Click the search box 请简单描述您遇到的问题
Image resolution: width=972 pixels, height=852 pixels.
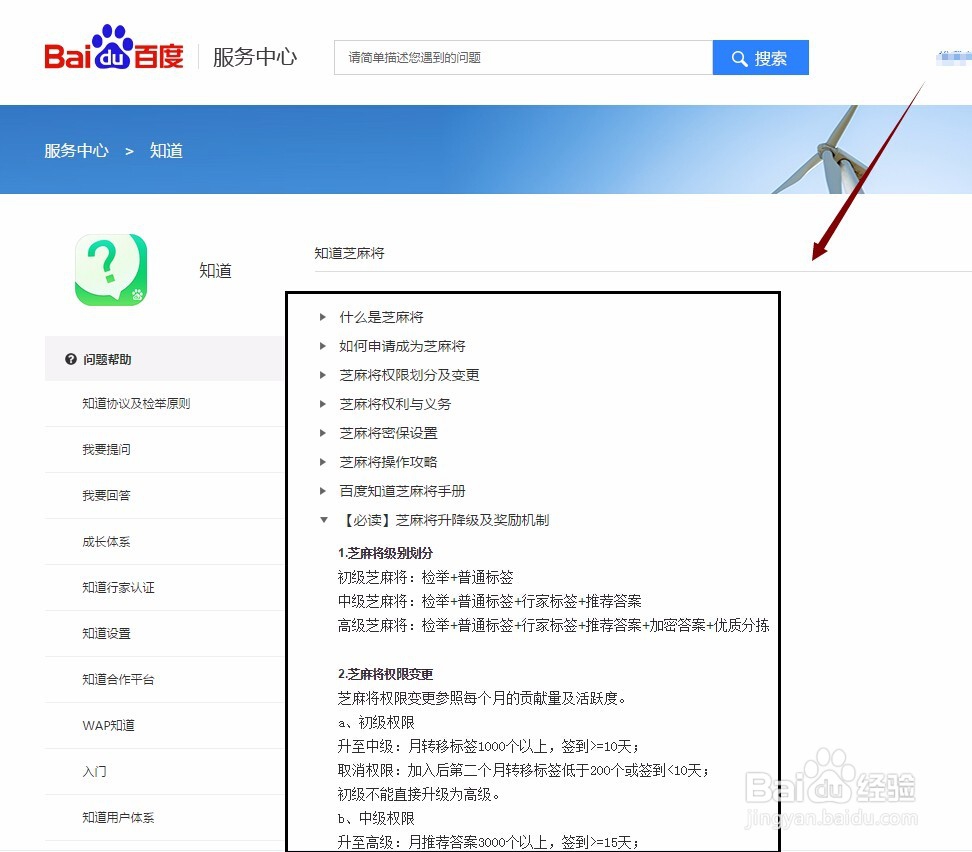click(x=523, y=58)
